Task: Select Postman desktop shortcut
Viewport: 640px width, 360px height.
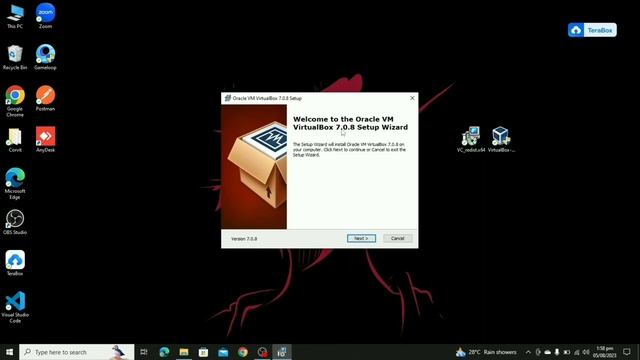Action: 45,98
